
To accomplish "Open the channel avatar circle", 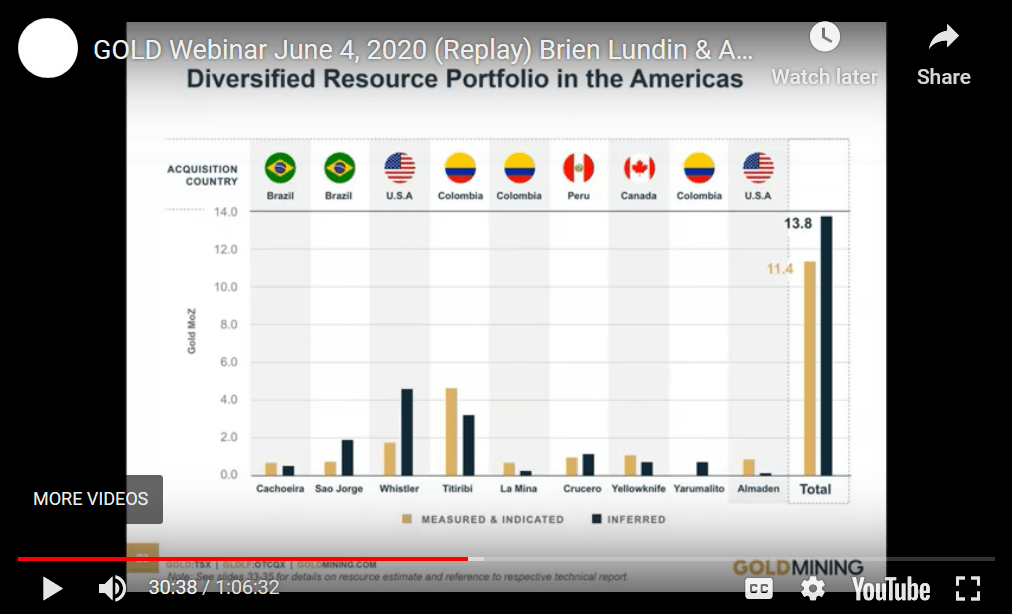I will click(48, 48).
